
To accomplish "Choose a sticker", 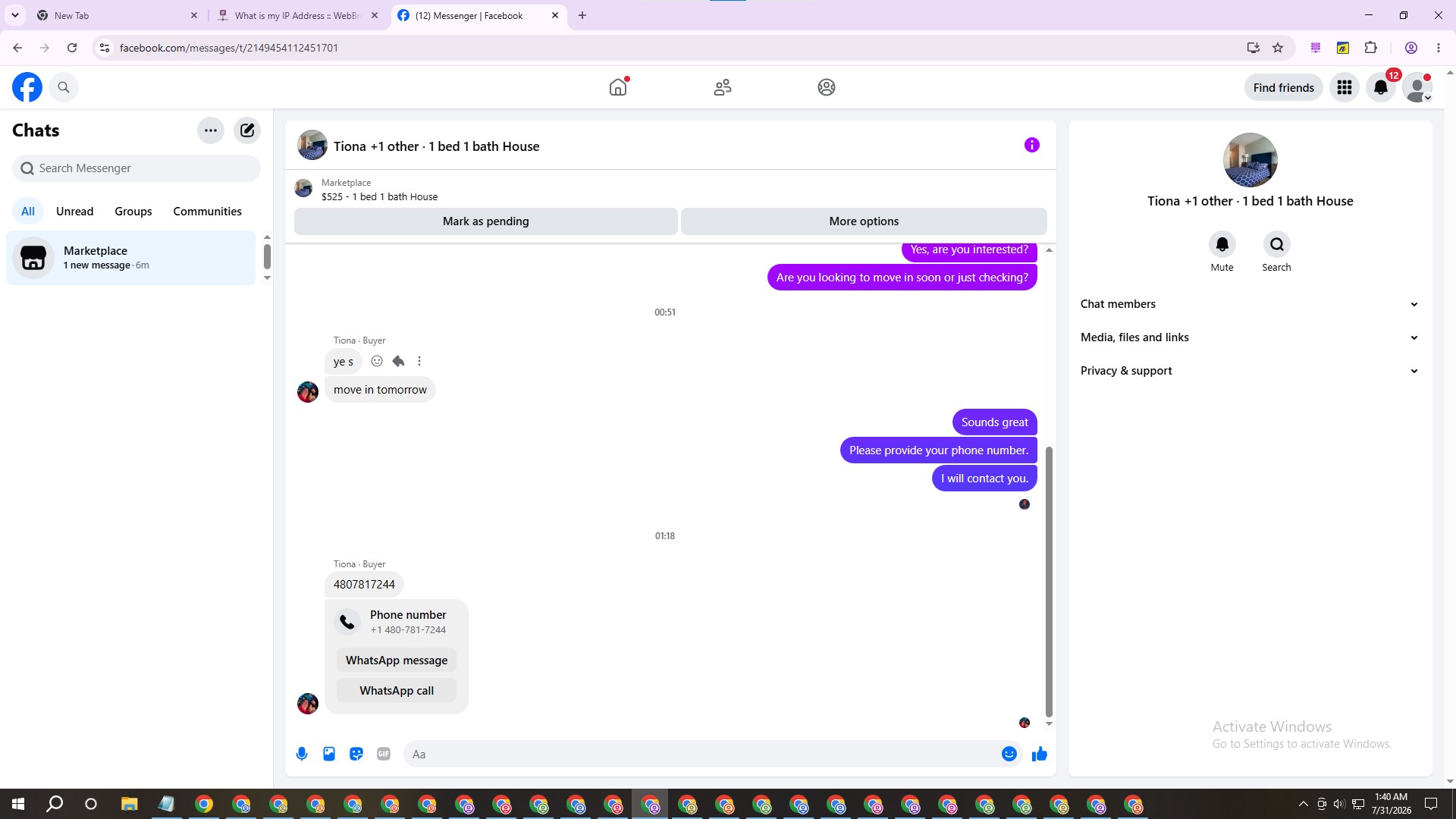I will (356, 754).
